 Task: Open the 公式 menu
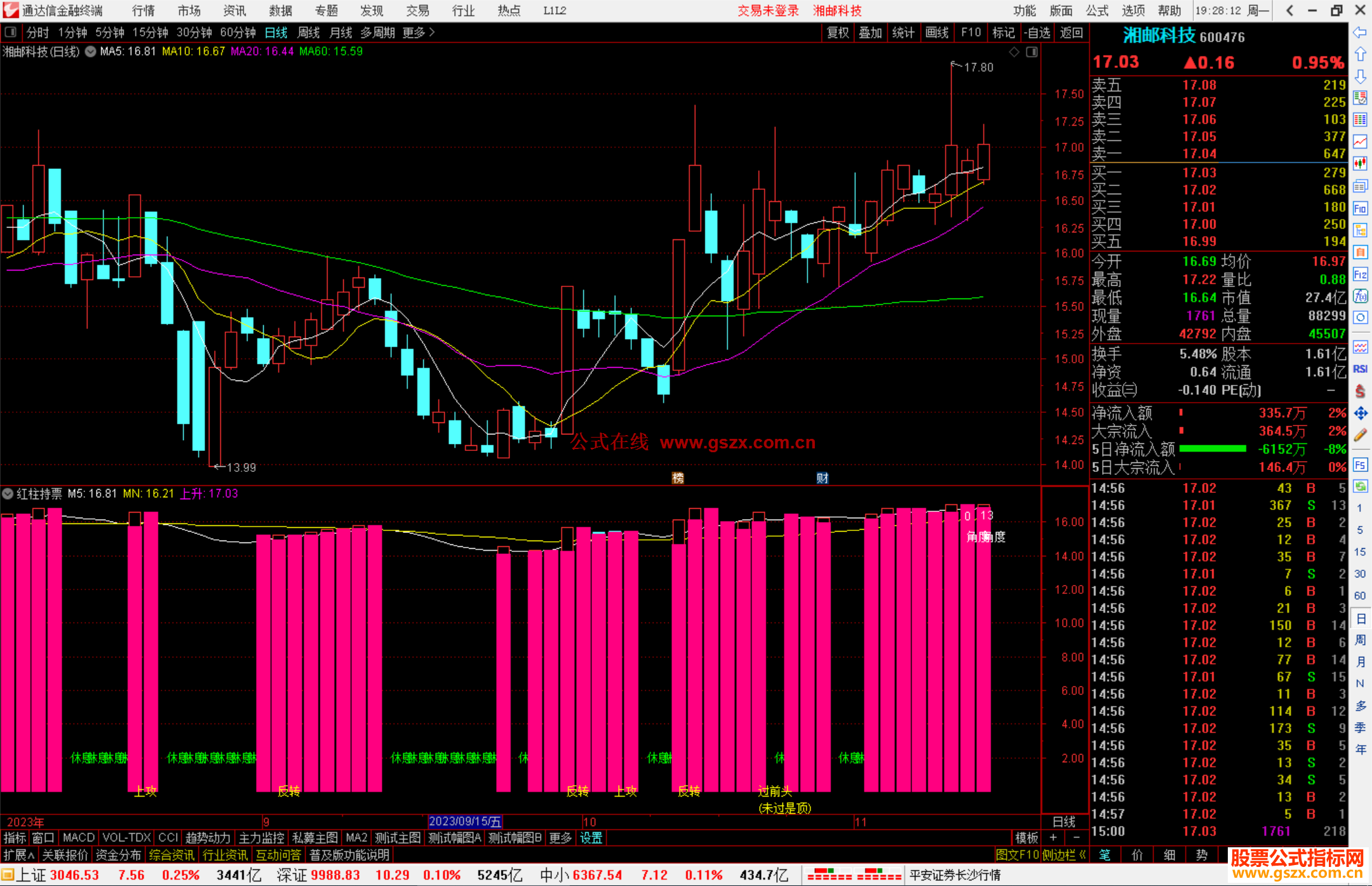click(x=1096, y=11)
